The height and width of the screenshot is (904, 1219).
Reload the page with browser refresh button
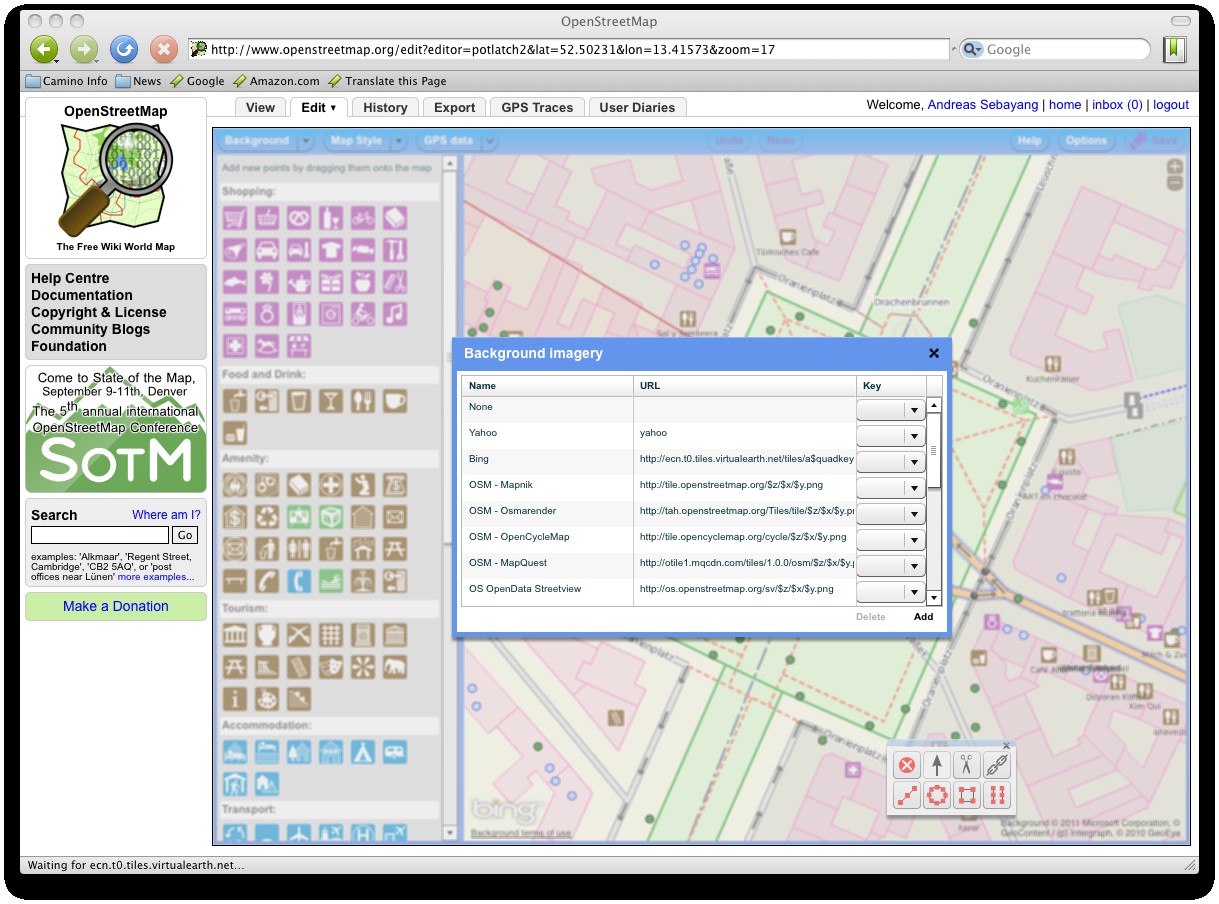(x=124, y=49)
